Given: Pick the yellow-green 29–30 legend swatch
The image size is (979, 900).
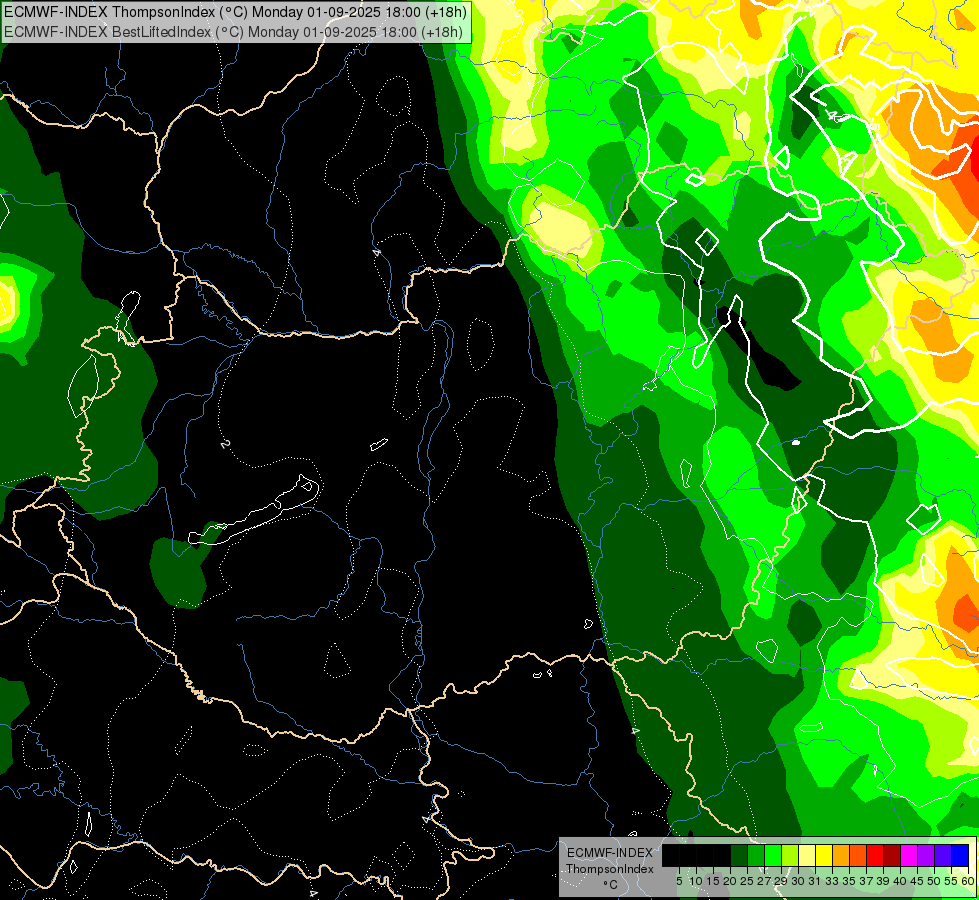Looking at the screenshot, I should coord(790,855).
